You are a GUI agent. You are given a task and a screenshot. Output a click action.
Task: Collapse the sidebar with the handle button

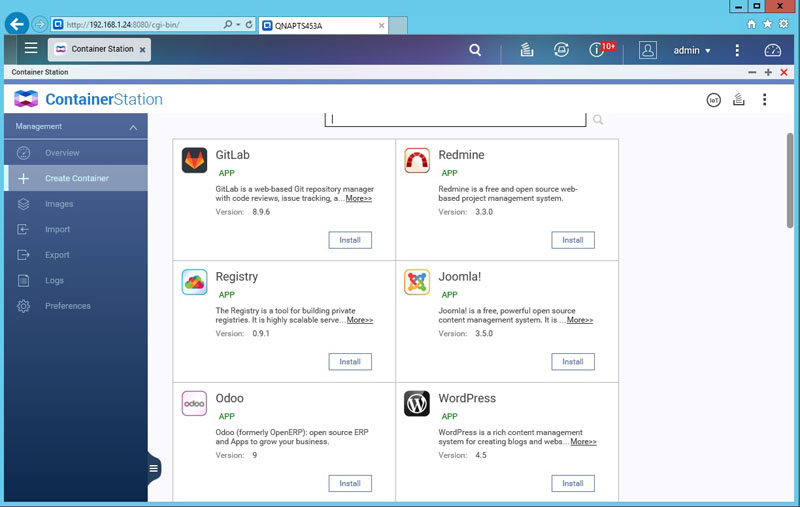[154, 468]
